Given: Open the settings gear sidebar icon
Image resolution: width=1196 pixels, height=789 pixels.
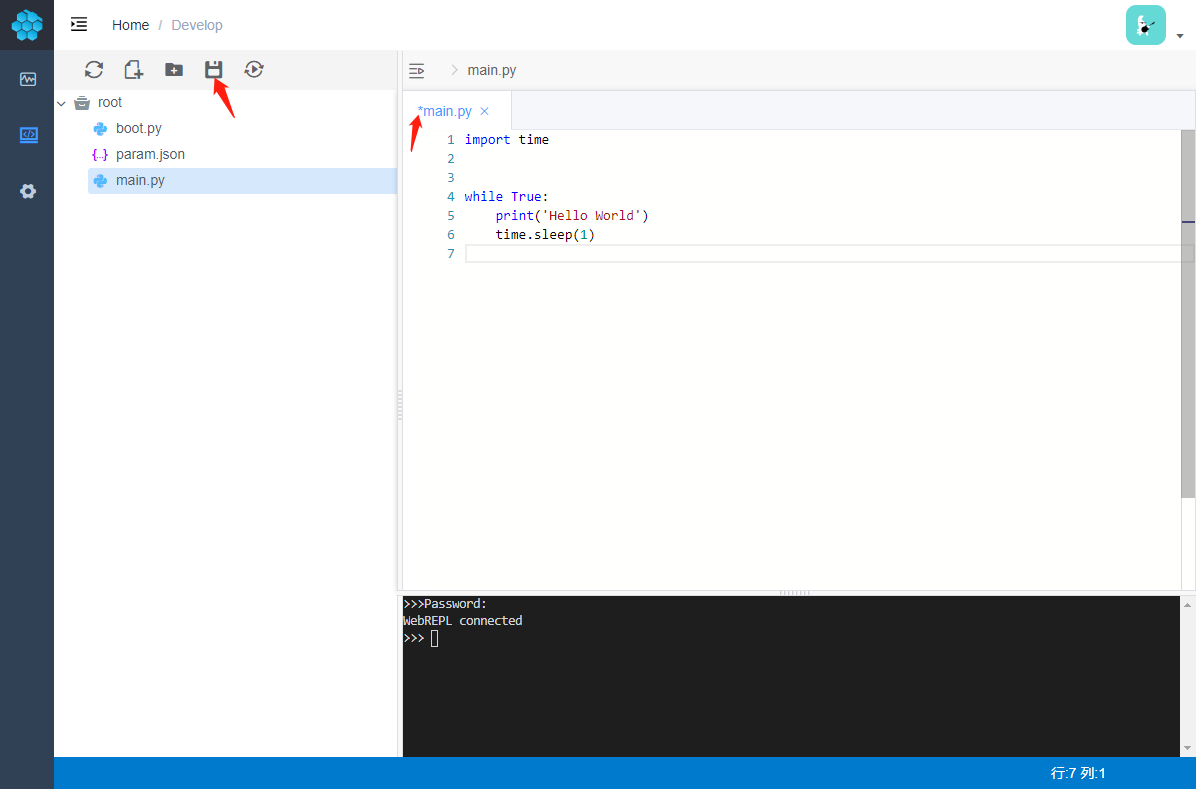Looking at the screenshot, I should pos(28,191).
